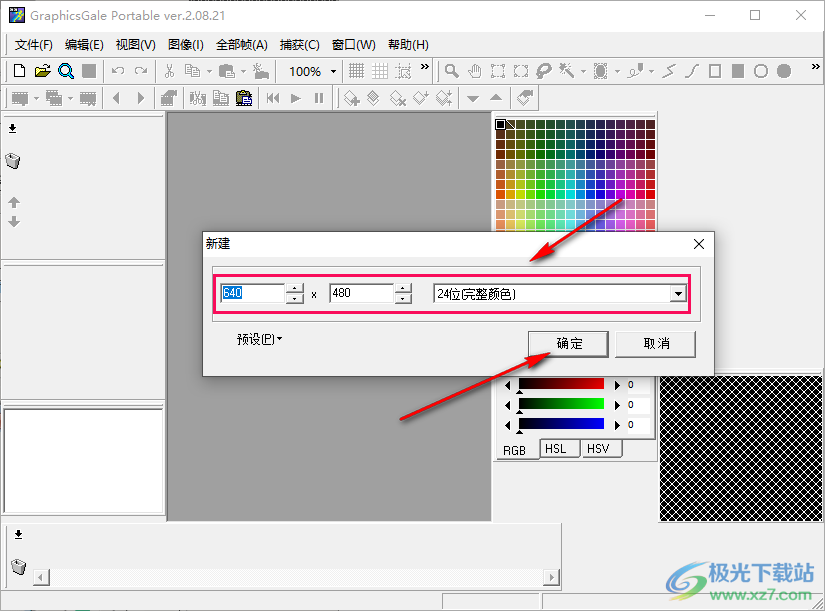Screen dimensions: 825x611
Task: Go to next frame arrow
Action: tap(140, 98)
